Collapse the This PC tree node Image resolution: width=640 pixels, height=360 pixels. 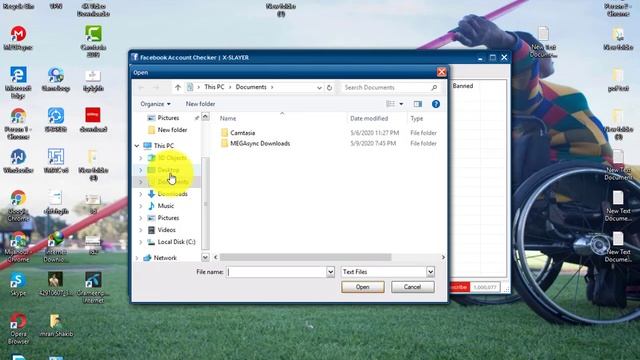click(x=137, y=146)
